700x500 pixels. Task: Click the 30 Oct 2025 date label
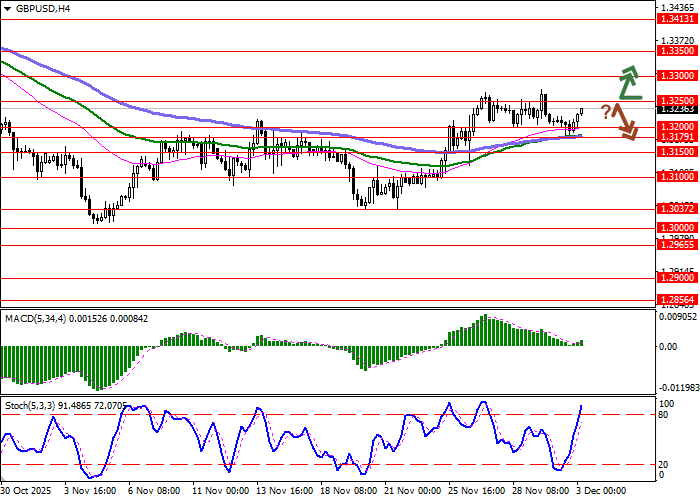tap(24, 492)
